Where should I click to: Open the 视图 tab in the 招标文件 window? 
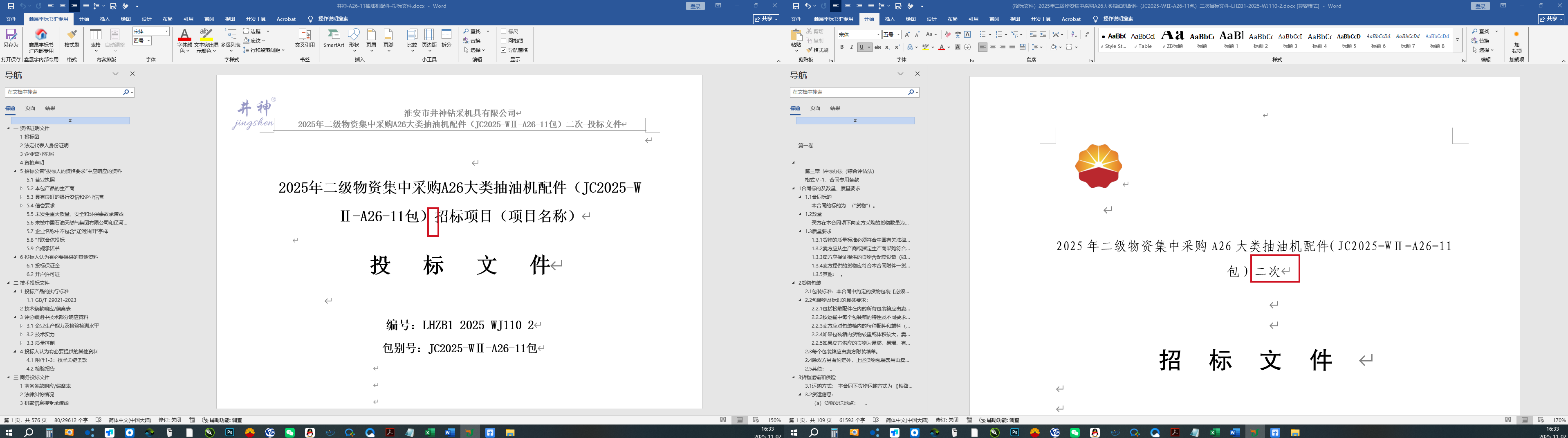pyautogui.click(x=1015, y=19)
